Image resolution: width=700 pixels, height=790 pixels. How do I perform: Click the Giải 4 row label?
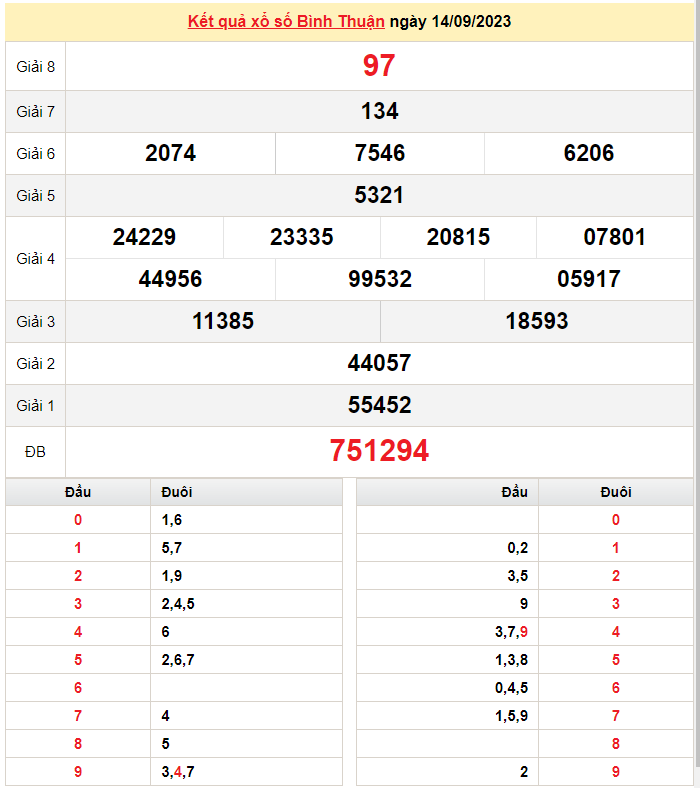point(35,258)
